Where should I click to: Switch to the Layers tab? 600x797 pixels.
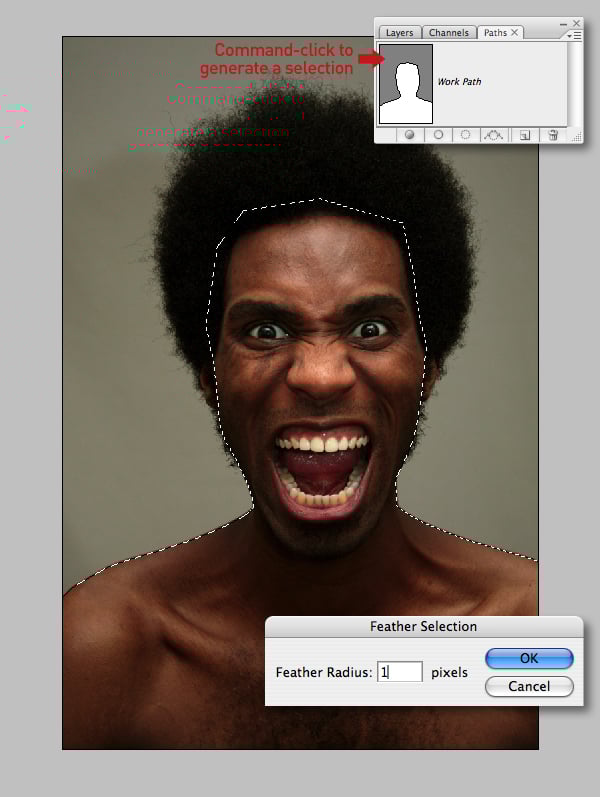400,33
